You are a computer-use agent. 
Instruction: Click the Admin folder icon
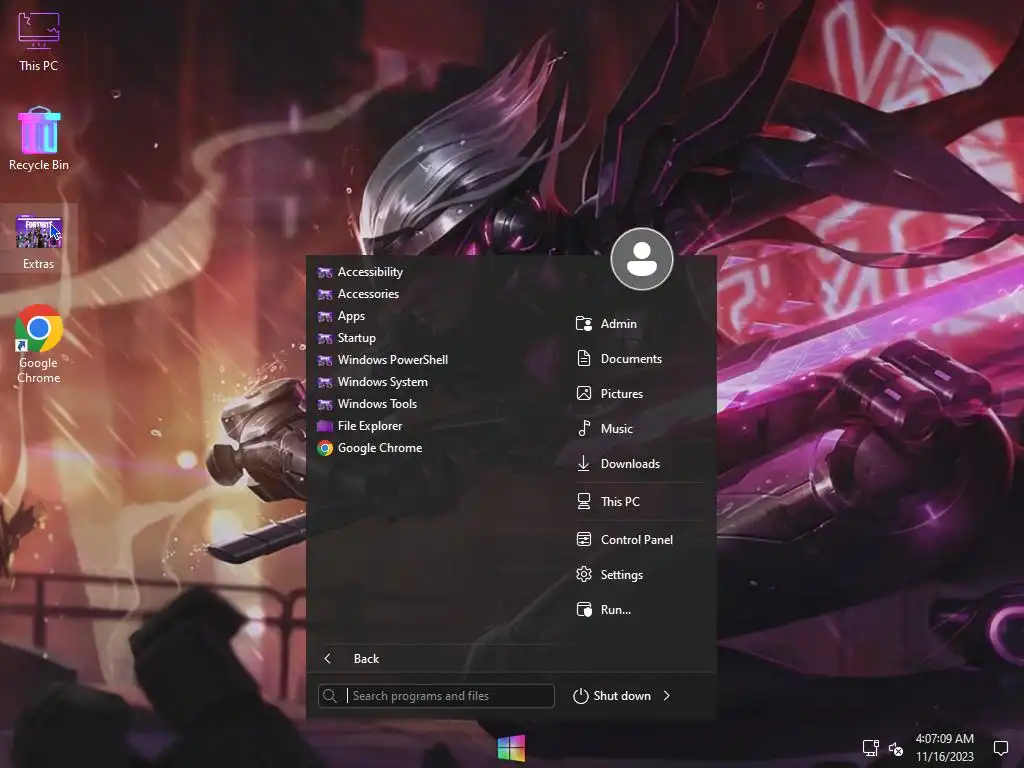584,324
